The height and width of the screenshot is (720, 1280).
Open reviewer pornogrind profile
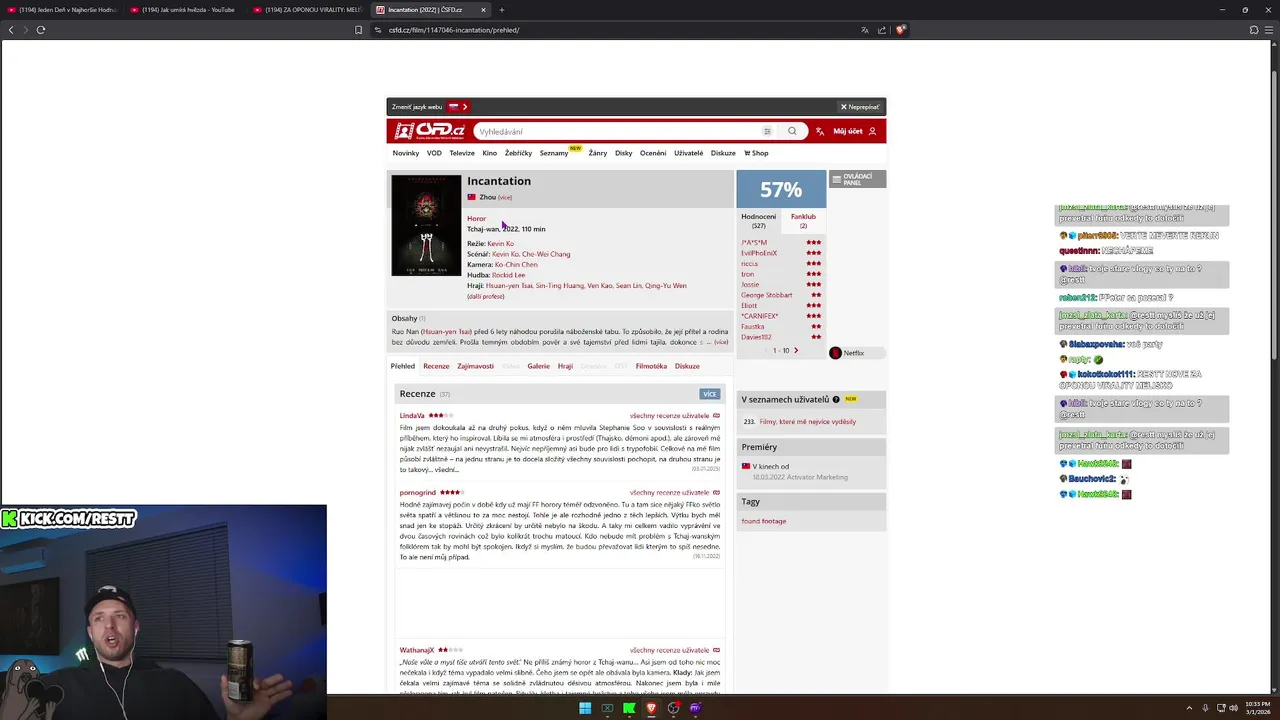pos(418,493)
